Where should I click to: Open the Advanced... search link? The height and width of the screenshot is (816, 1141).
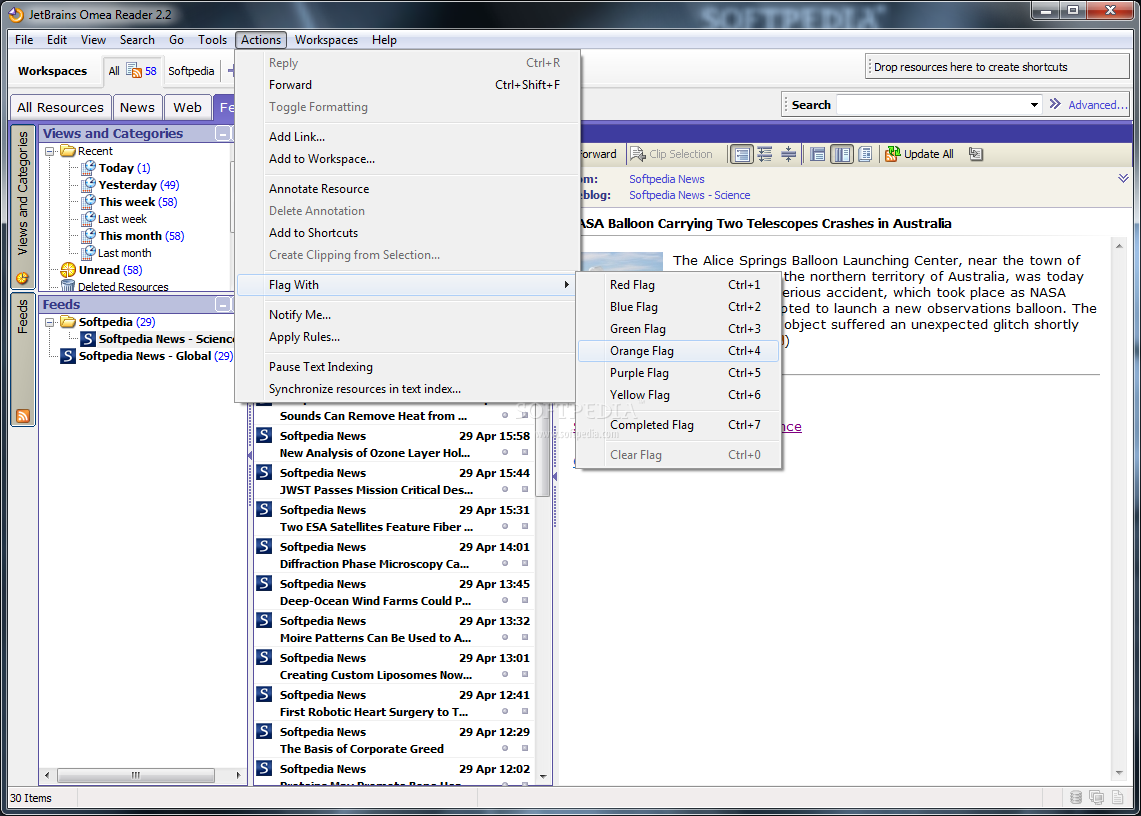1098,105
